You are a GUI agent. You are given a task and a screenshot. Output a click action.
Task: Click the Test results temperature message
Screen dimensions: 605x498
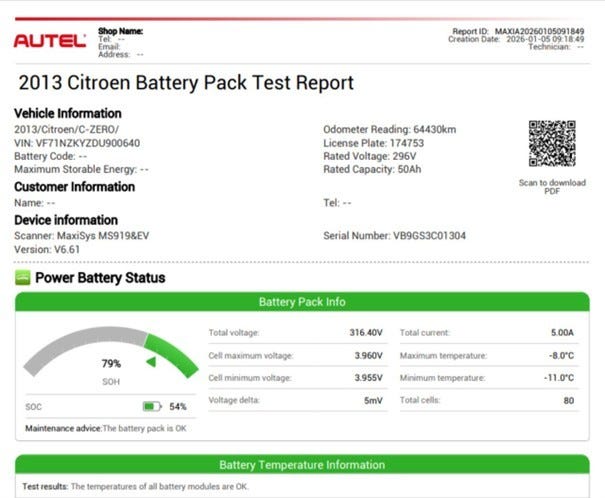pyautogui.click(x=135, y=486)
